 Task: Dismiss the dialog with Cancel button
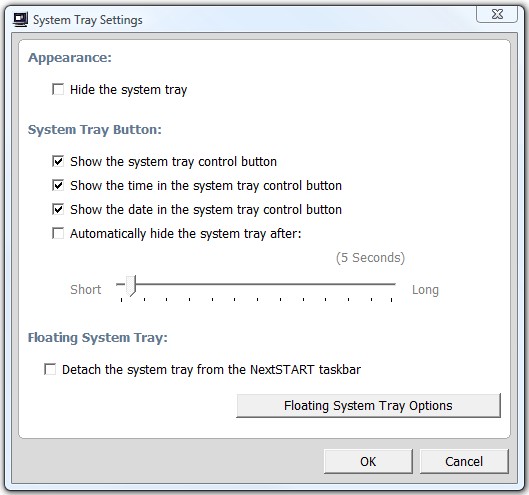tap(464, 461)
